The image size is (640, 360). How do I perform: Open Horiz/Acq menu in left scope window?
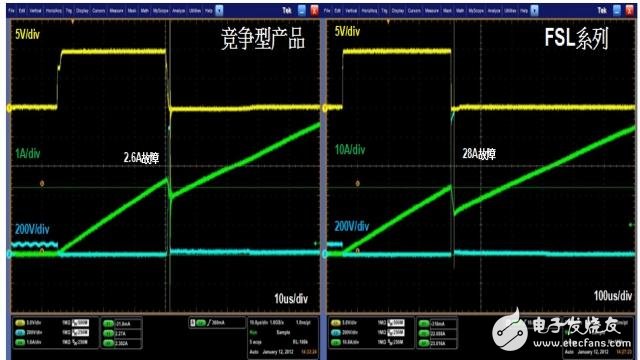tap(53, 11)
